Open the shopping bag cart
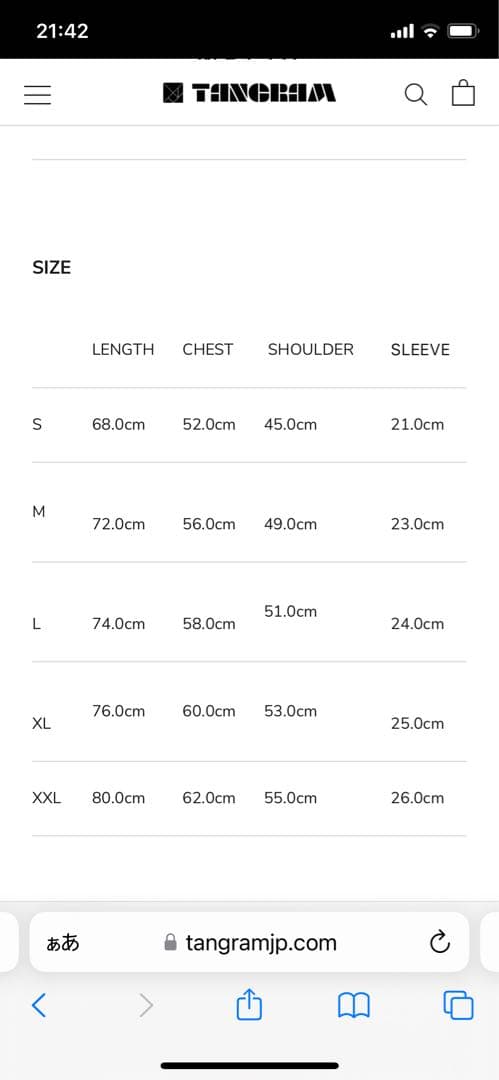 (x=463, y=93)
